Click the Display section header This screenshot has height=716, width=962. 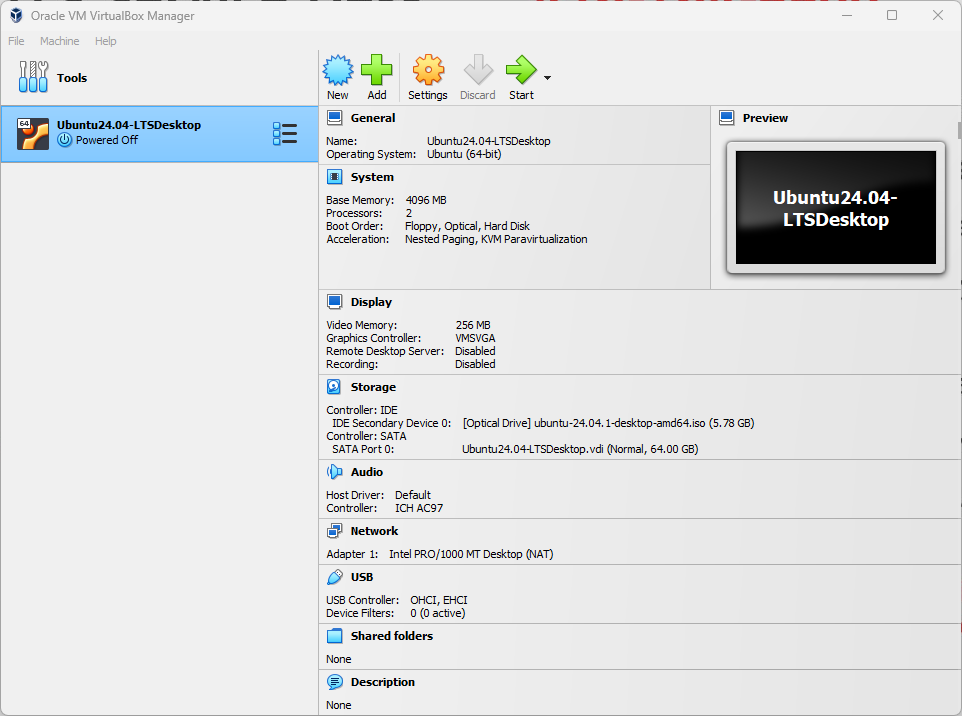[x=371, y=302]
